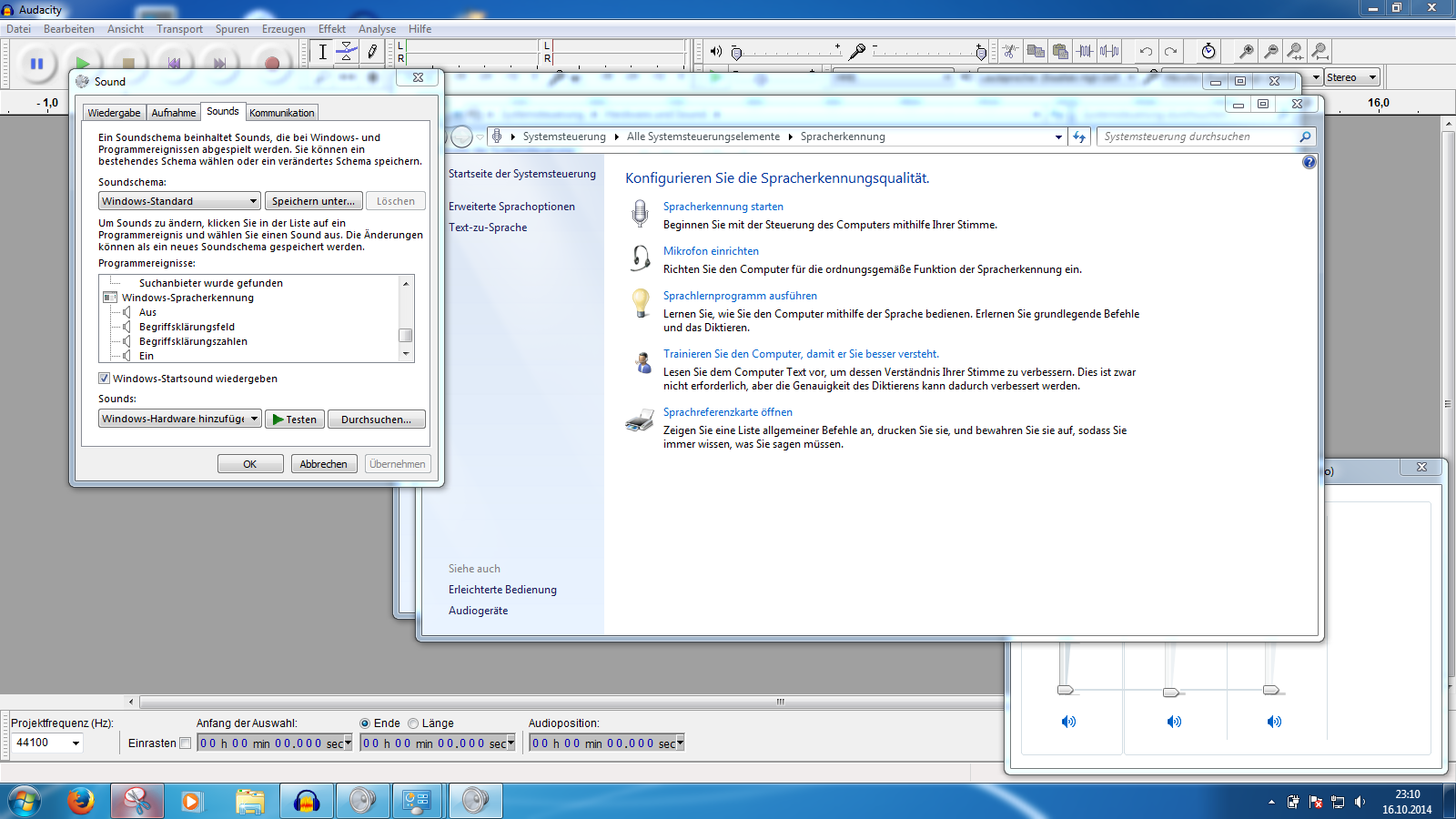This screenshot has width=1456, height=819.
Task: Select the Ende radio button
Action: click(x=365, y=723)
